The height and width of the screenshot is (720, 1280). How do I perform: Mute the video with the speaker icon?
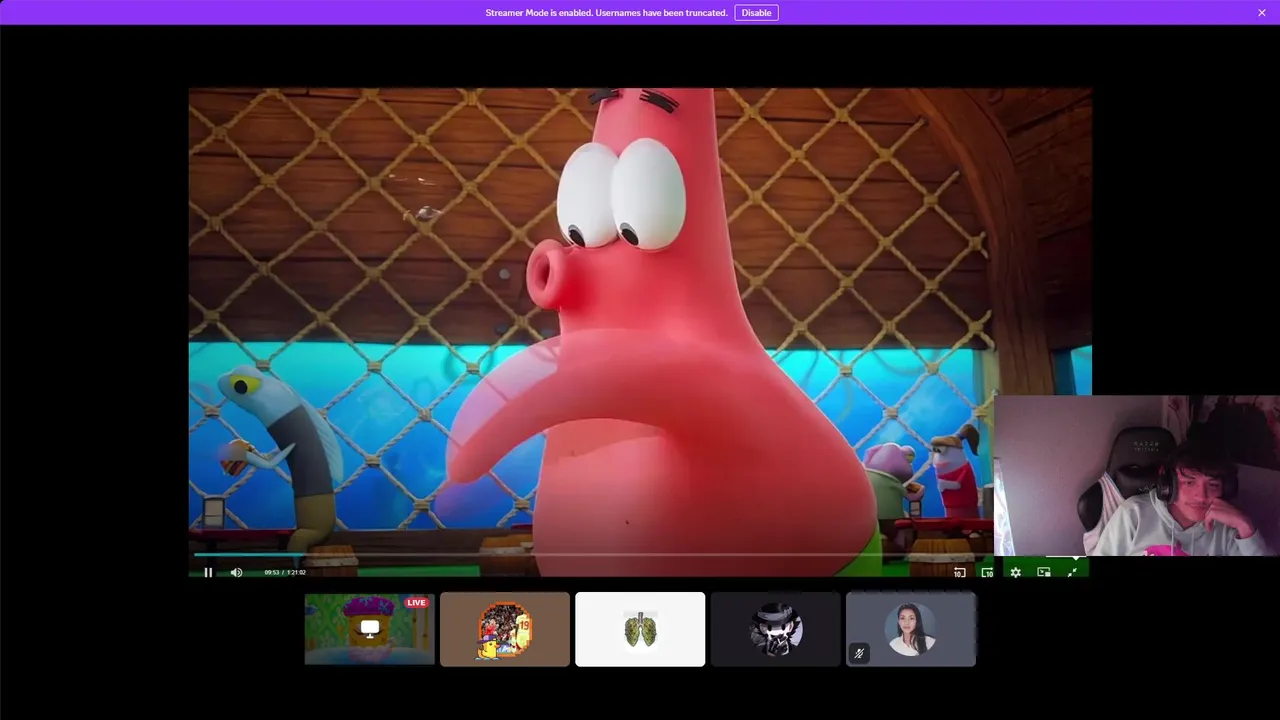pos(236,572)
